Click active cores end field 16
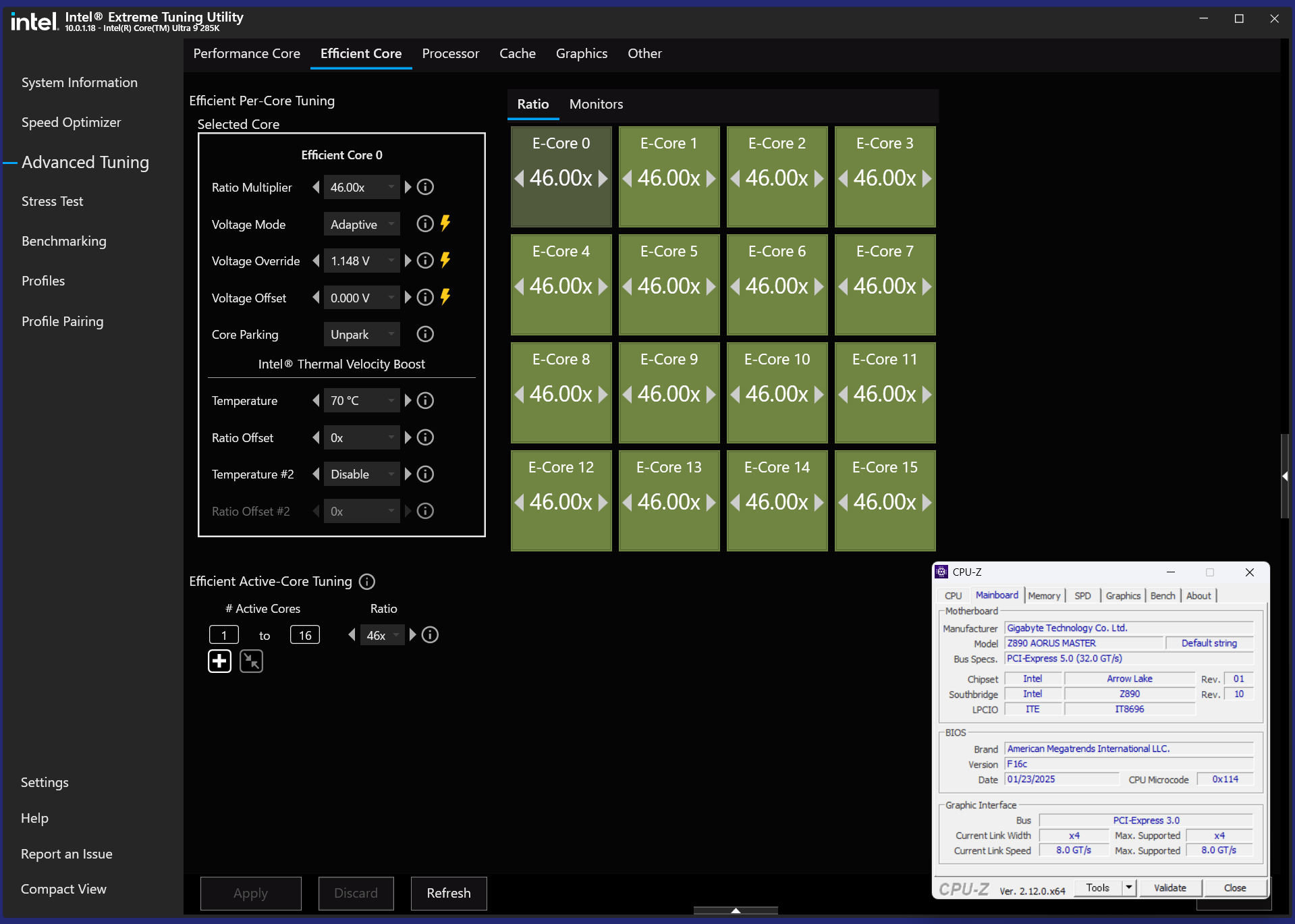Image resolution: width=1295 pixels, height=924 pixels. coord(305,635)
